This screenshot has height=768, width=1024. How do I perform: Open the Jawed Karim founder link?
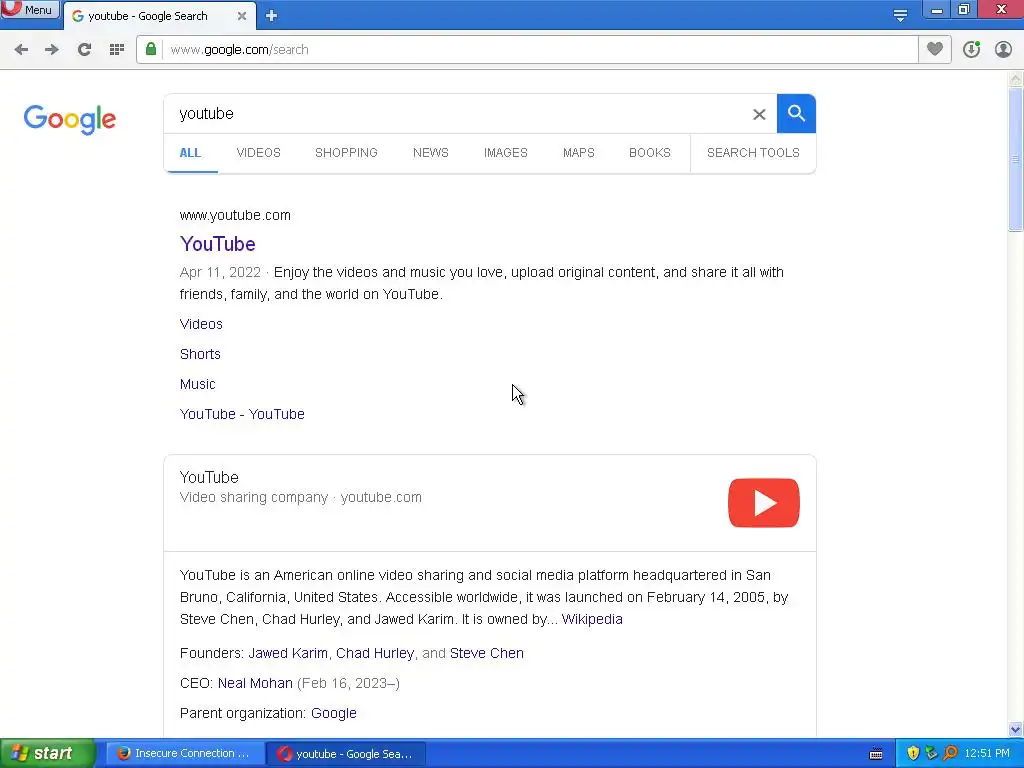288,653
